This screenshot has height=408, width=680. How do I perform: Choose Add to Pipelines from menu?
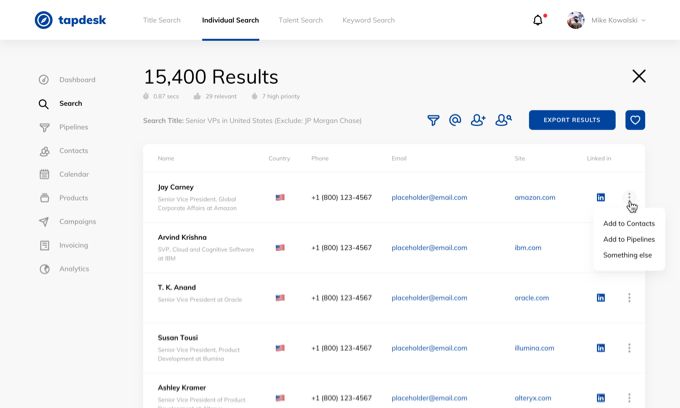[x=629, y=239]
